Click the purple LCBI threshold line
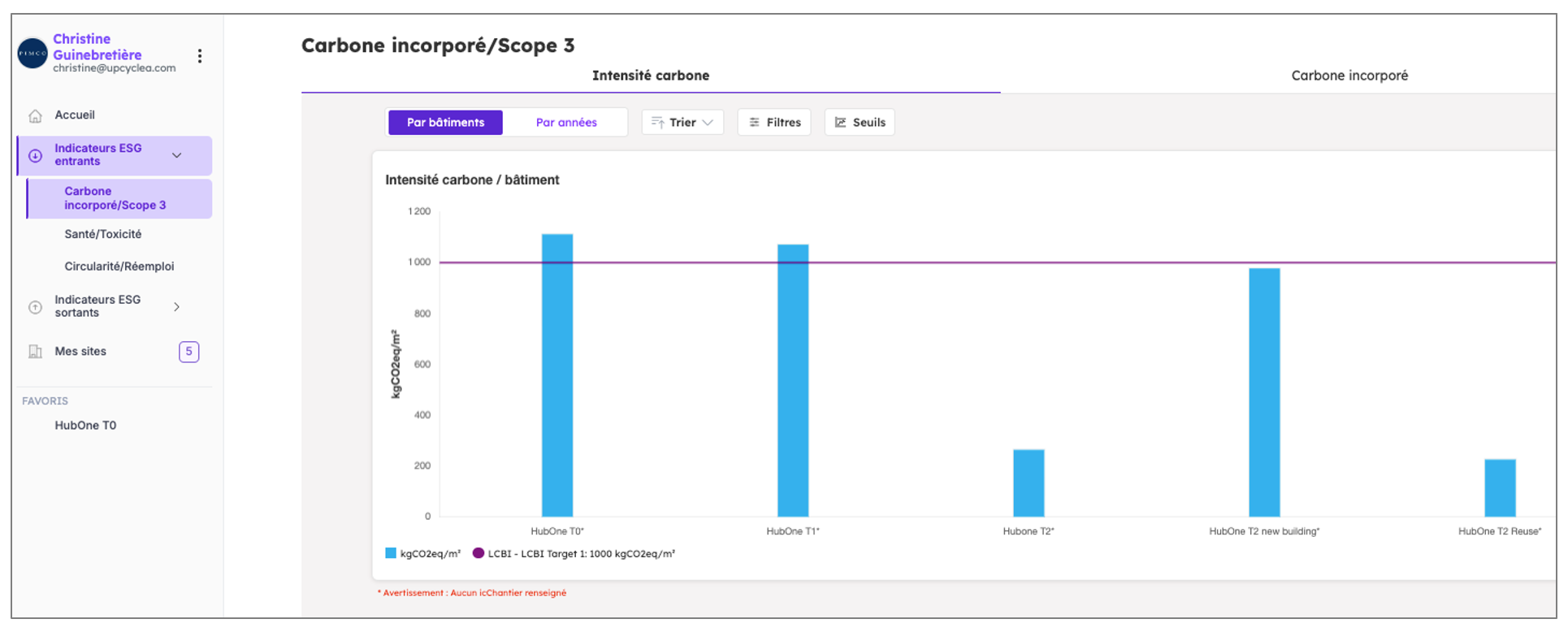 [x=998, y=262]
